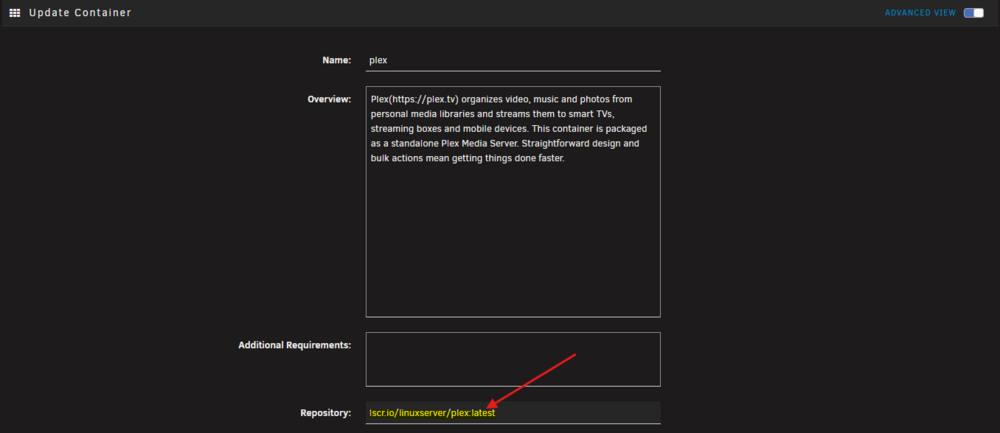Click inside the Overview text area
This screenshot has height=433, width=1000.
tap(513, 202)
